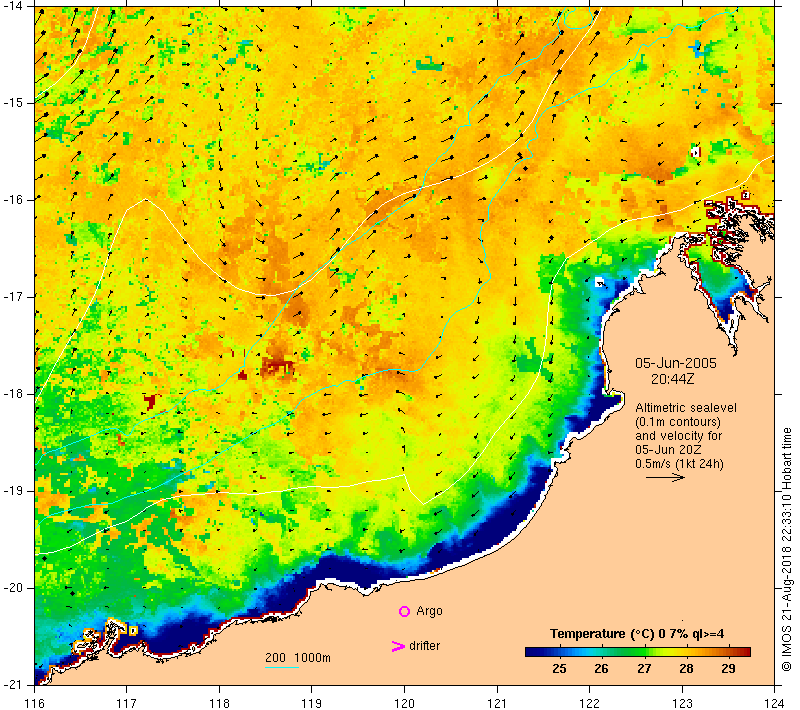Click the '0.5m/s (1kt 24h)' text
This screenshot has width=800, height=710.
pos(679,464)
